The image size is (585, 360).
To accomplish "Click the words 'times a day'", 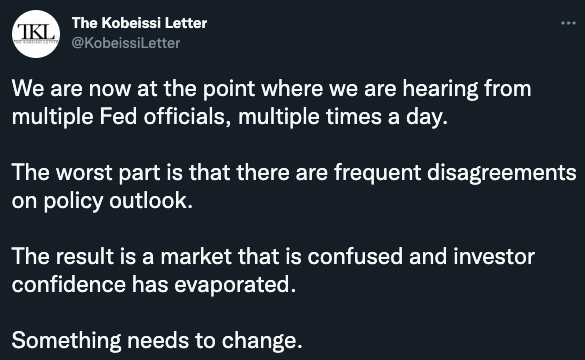I will pos(387,118).
